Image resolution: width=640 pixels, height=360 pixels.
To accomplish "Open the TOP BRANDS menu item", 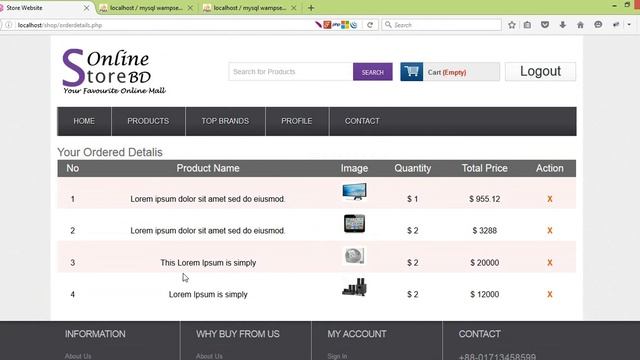I will (225, 121).
